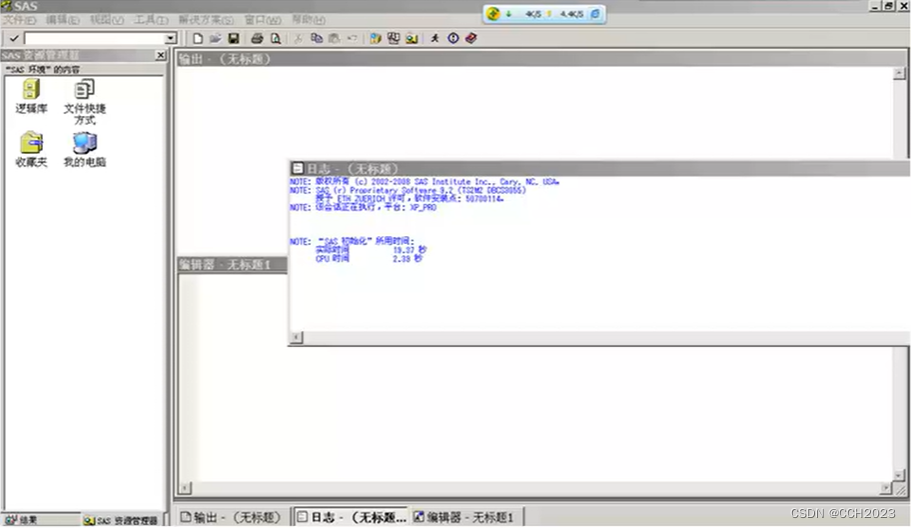Restore the SAS main window

pyautogui.click(x=889, y=6)
